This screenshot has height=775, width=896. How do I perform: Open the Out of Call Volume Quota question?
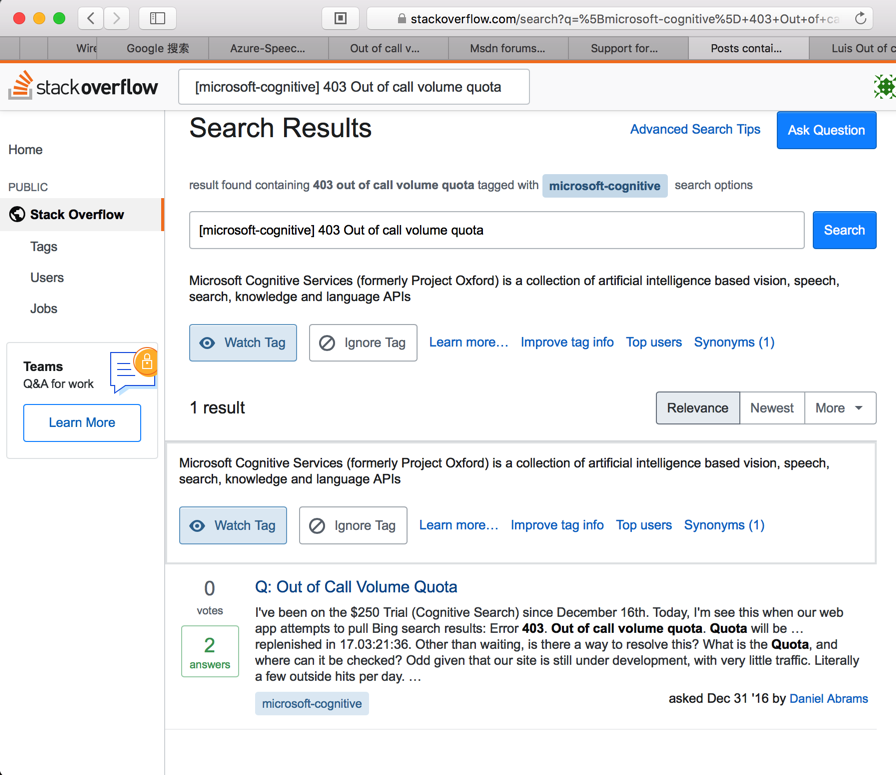click(356, 587)
